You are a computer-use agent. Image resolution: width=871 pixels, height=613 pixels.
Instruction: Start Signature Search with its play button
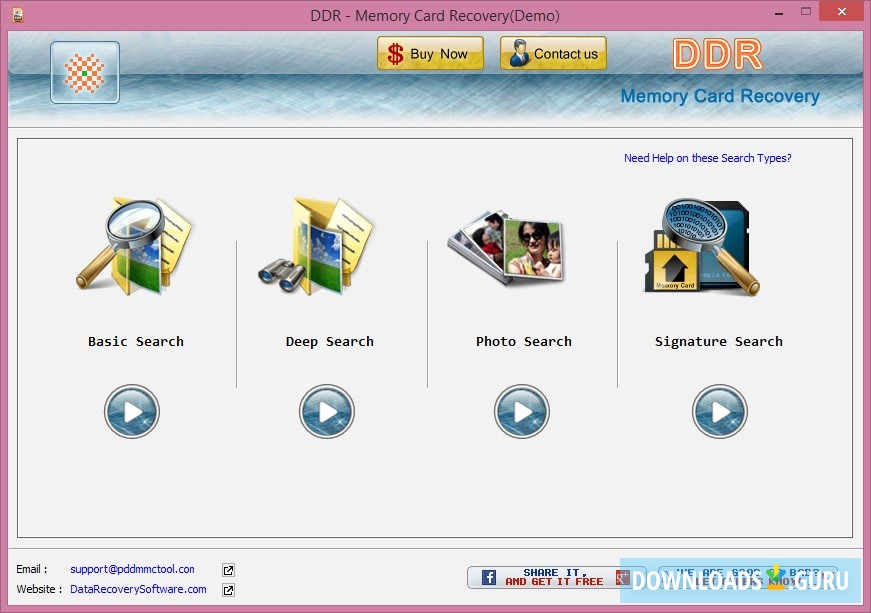720,411
